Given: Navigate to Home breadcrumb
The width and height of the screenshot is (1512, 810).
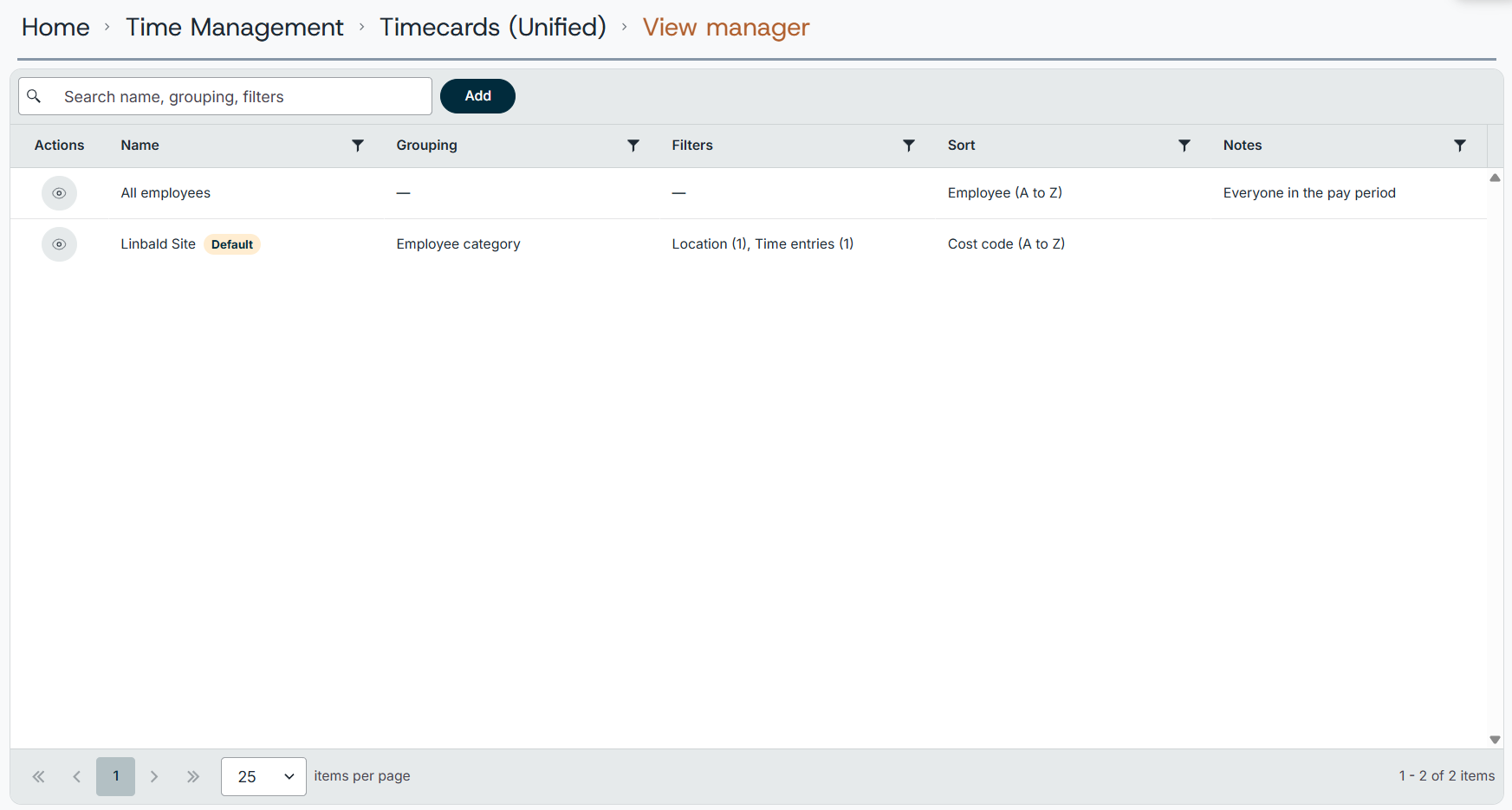Looking at the screenshot, I should click(x=55, y=27).
